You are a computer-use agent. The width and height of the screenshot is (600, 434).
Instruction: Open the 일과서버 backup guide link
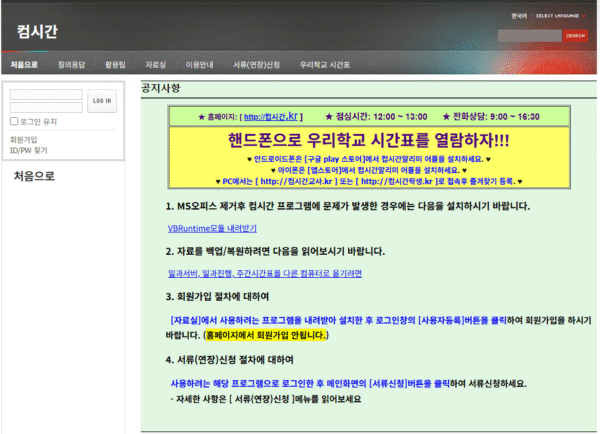coord(265,273)
